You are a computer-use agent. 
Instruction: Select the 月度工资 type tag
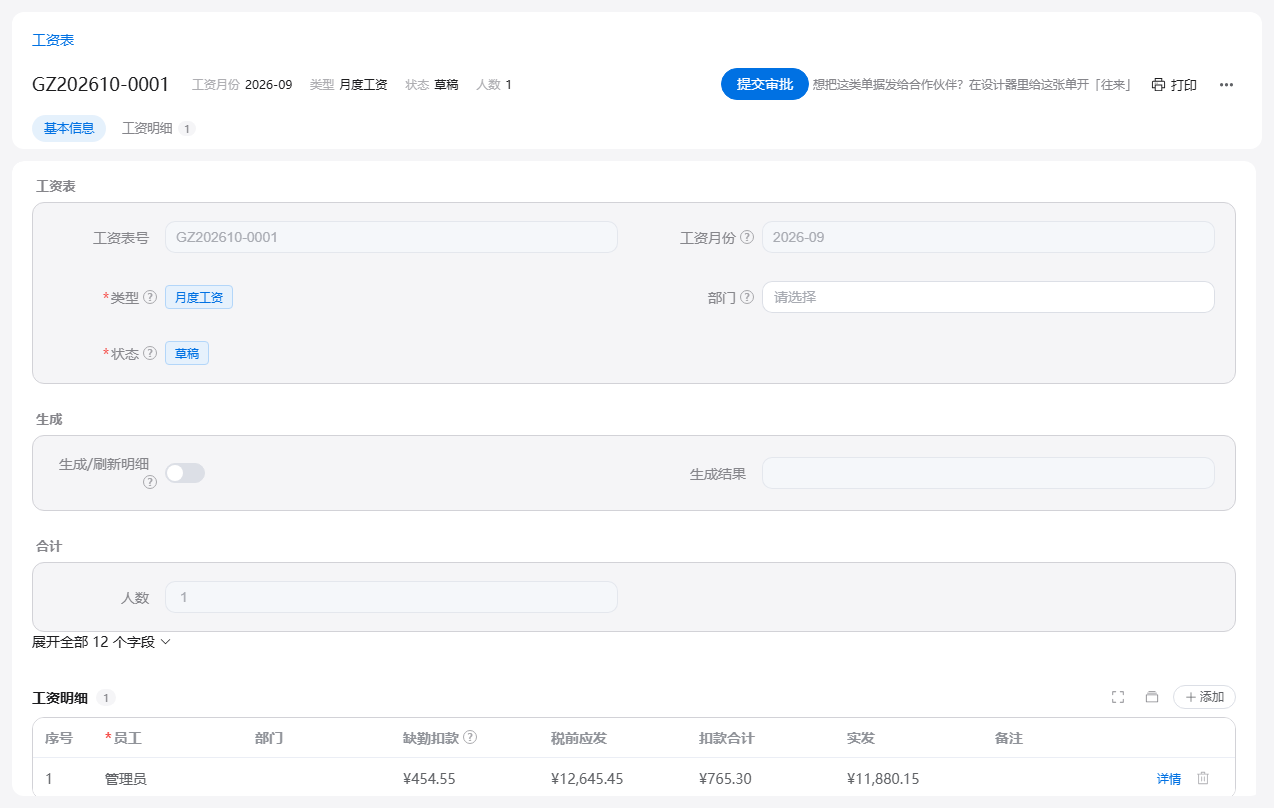click(199, 297)
